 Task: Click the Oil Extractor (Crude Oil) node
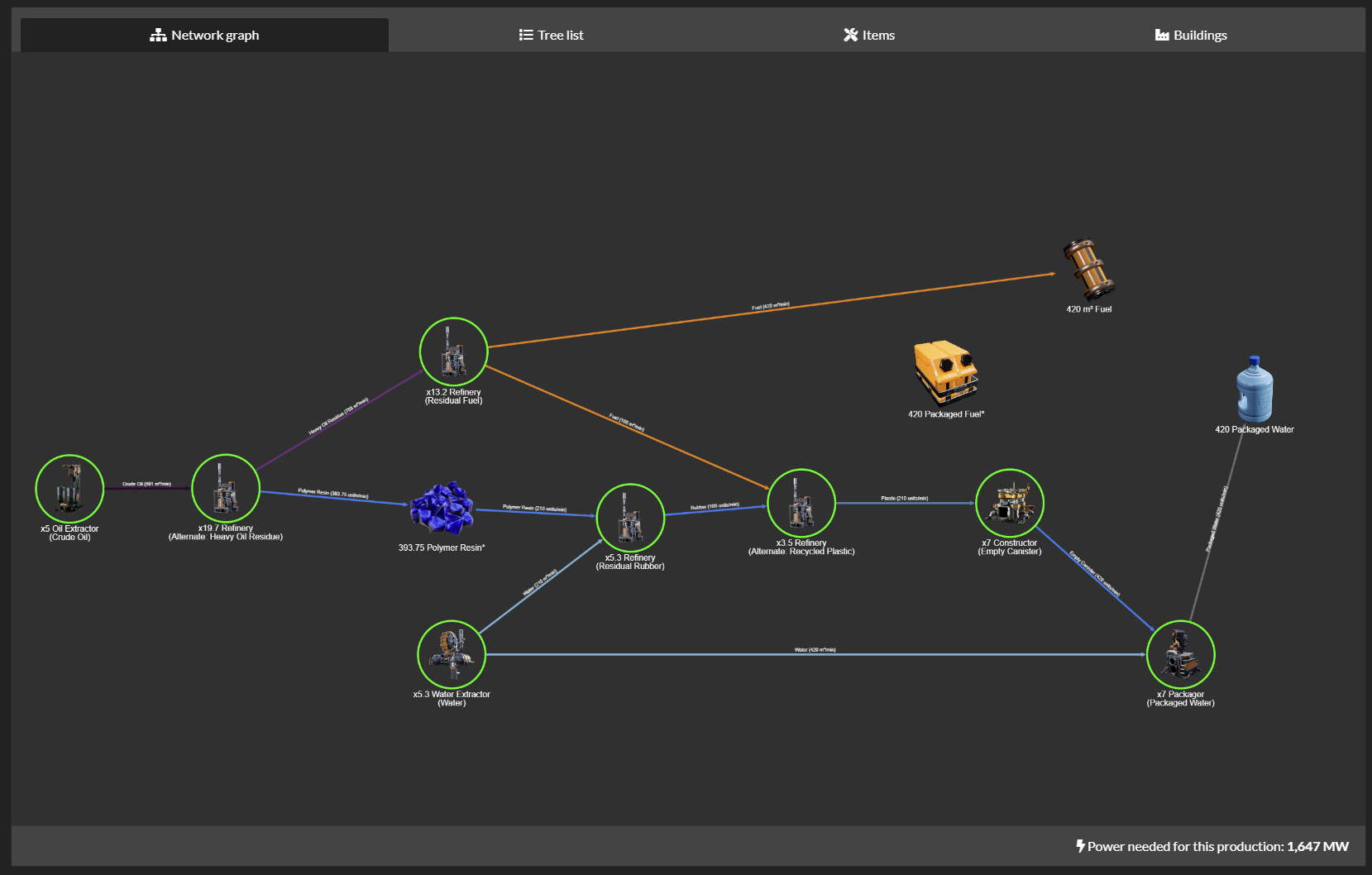tap(69, 488)
